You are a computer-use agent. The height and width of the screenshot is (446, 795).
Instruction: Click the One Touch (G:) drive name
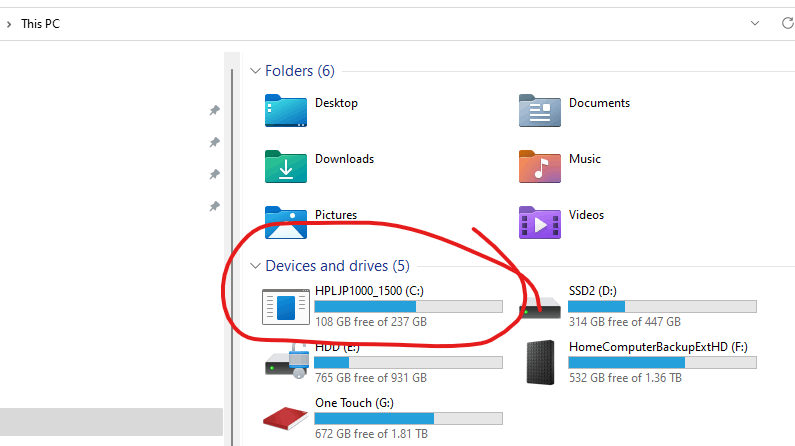pos(354,403)
